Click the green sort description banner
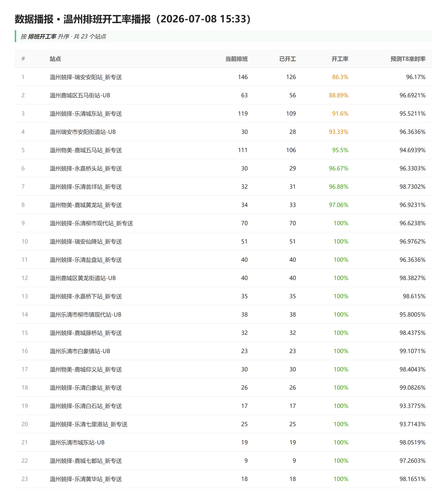The image size is (447, 500). point(223,36)
